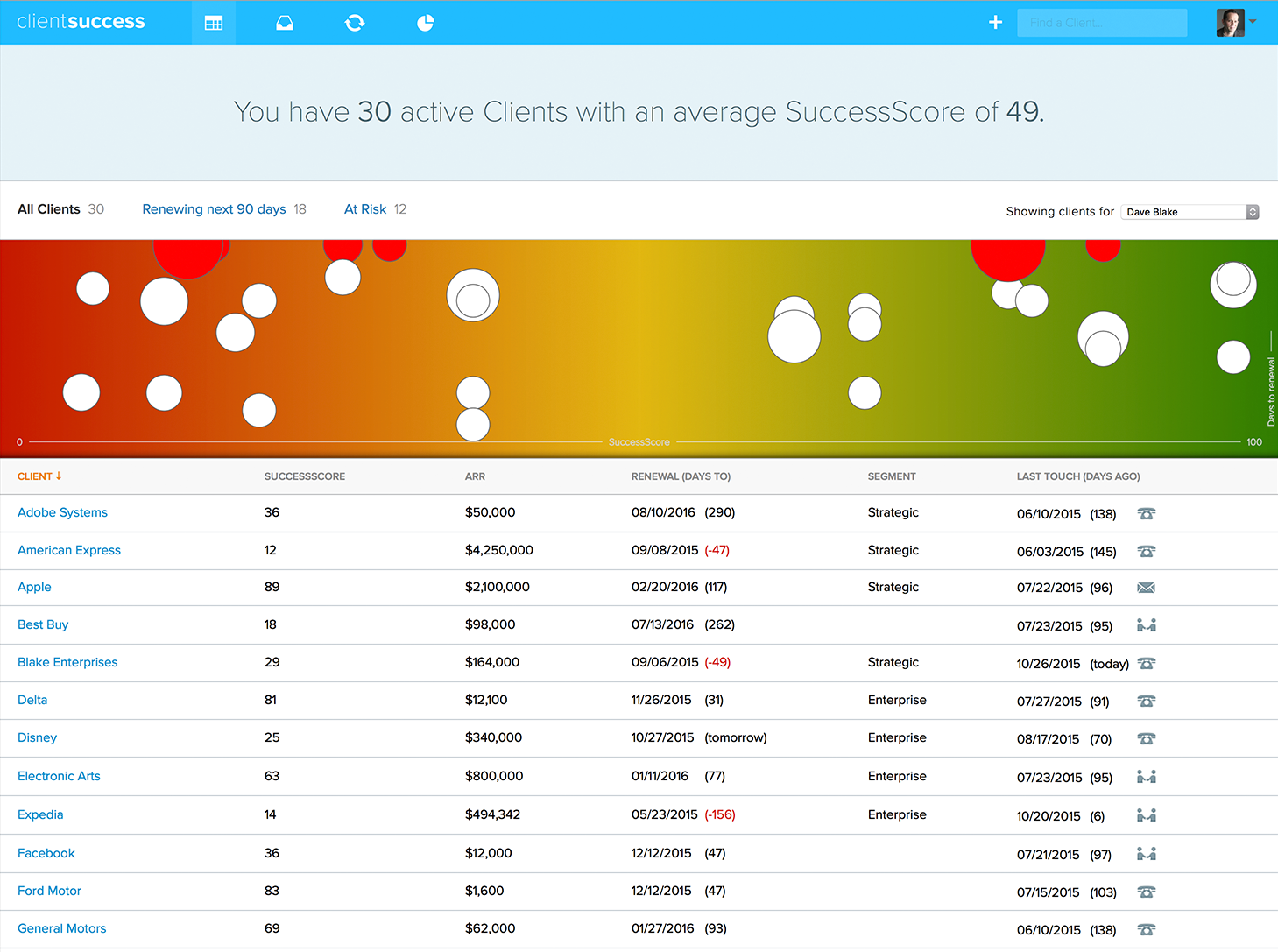Click meeting icon in Electronic Arts row
The width and height of the screenshot is (1278, 952).
pos(1147,777)
